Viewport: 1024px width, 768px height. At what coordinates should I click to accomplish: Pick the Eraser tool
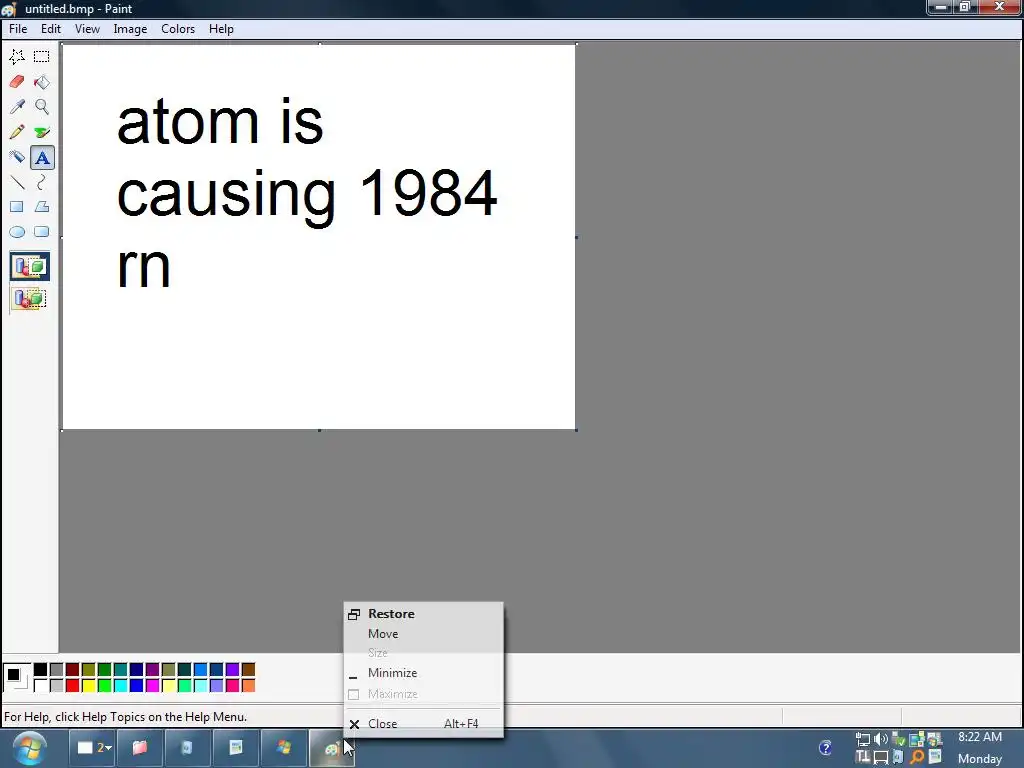click(17, 82)
